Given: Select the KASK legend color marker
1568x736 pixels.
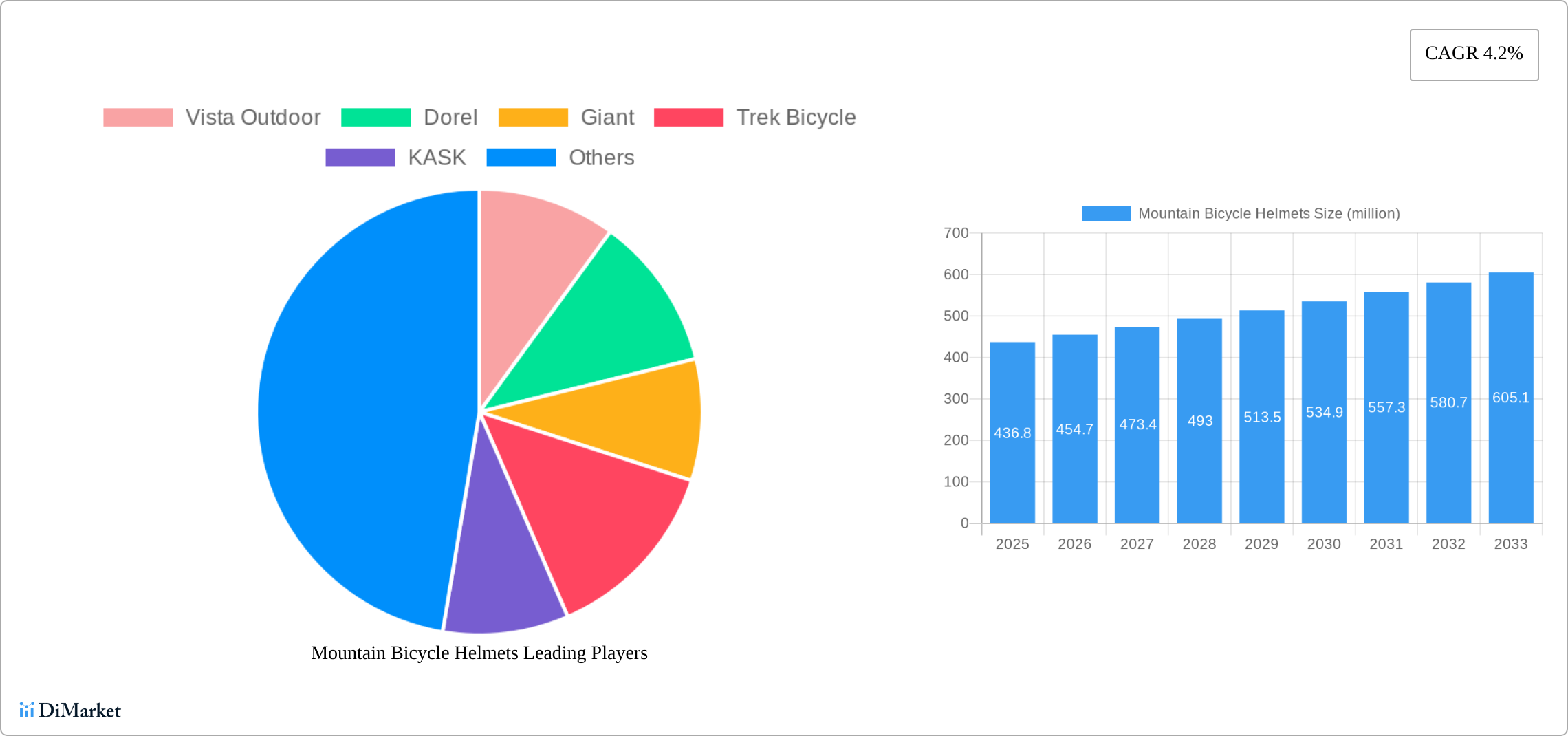Looking at the screenshot, I should point(359,158).
